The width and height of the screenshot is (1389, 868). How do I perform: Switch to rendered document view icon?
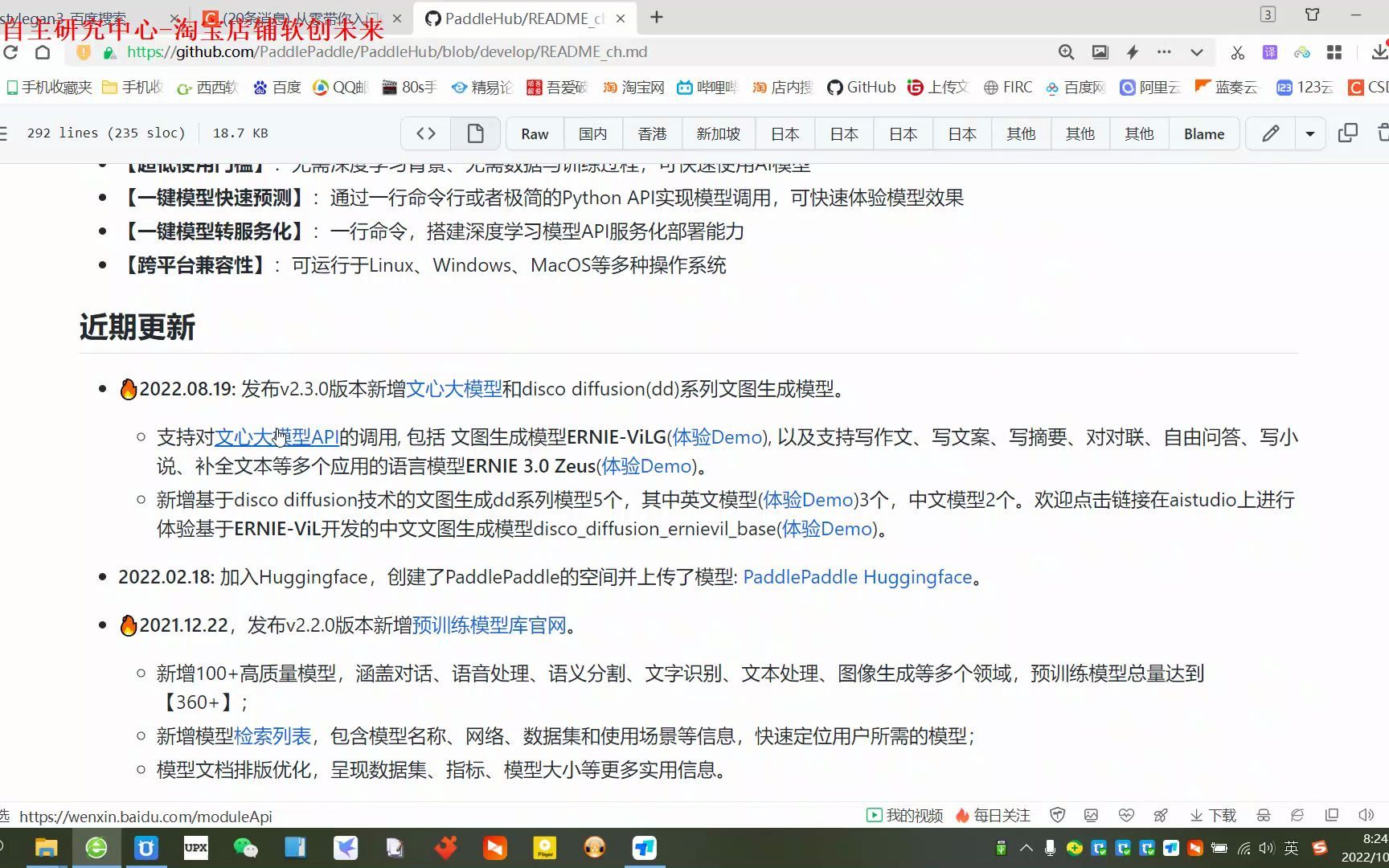(476, 133)
